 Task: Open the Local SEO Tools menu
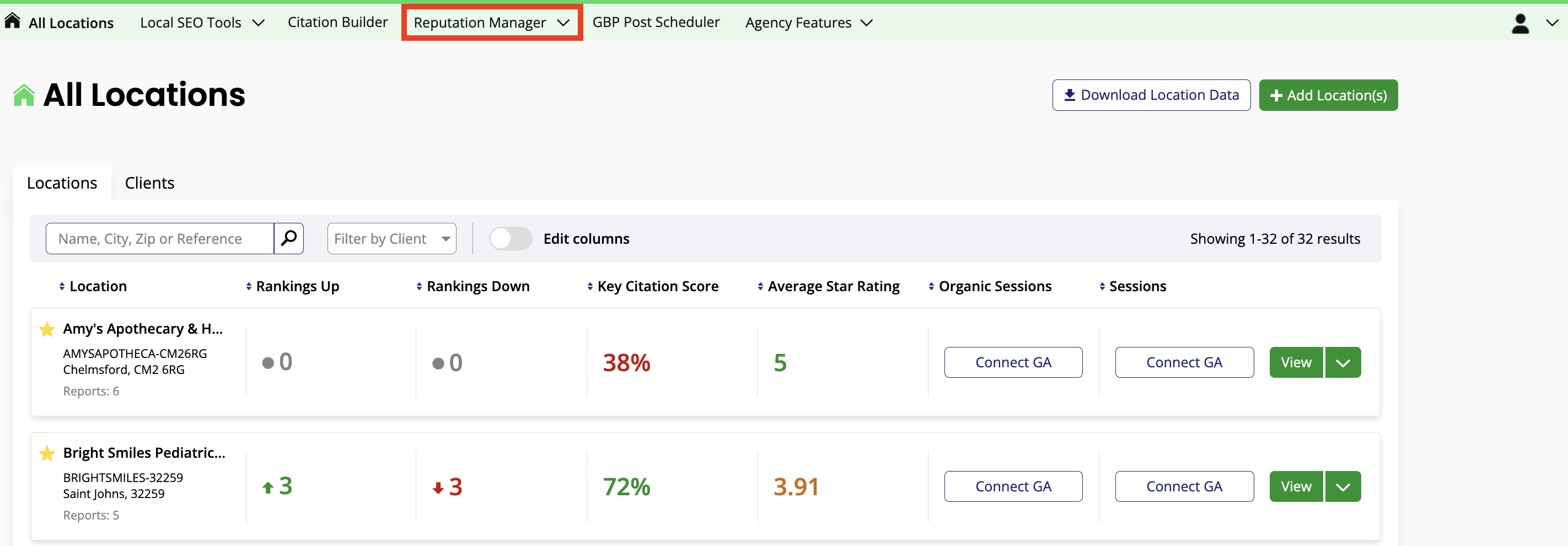tap(202, 23)
